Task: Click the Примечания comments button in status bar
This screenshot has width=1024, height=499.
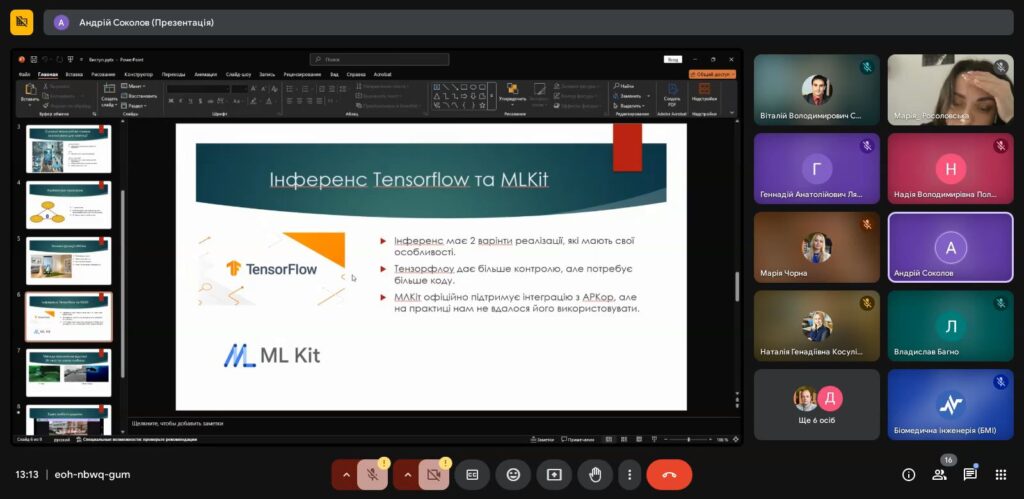Action: point(577,440)
